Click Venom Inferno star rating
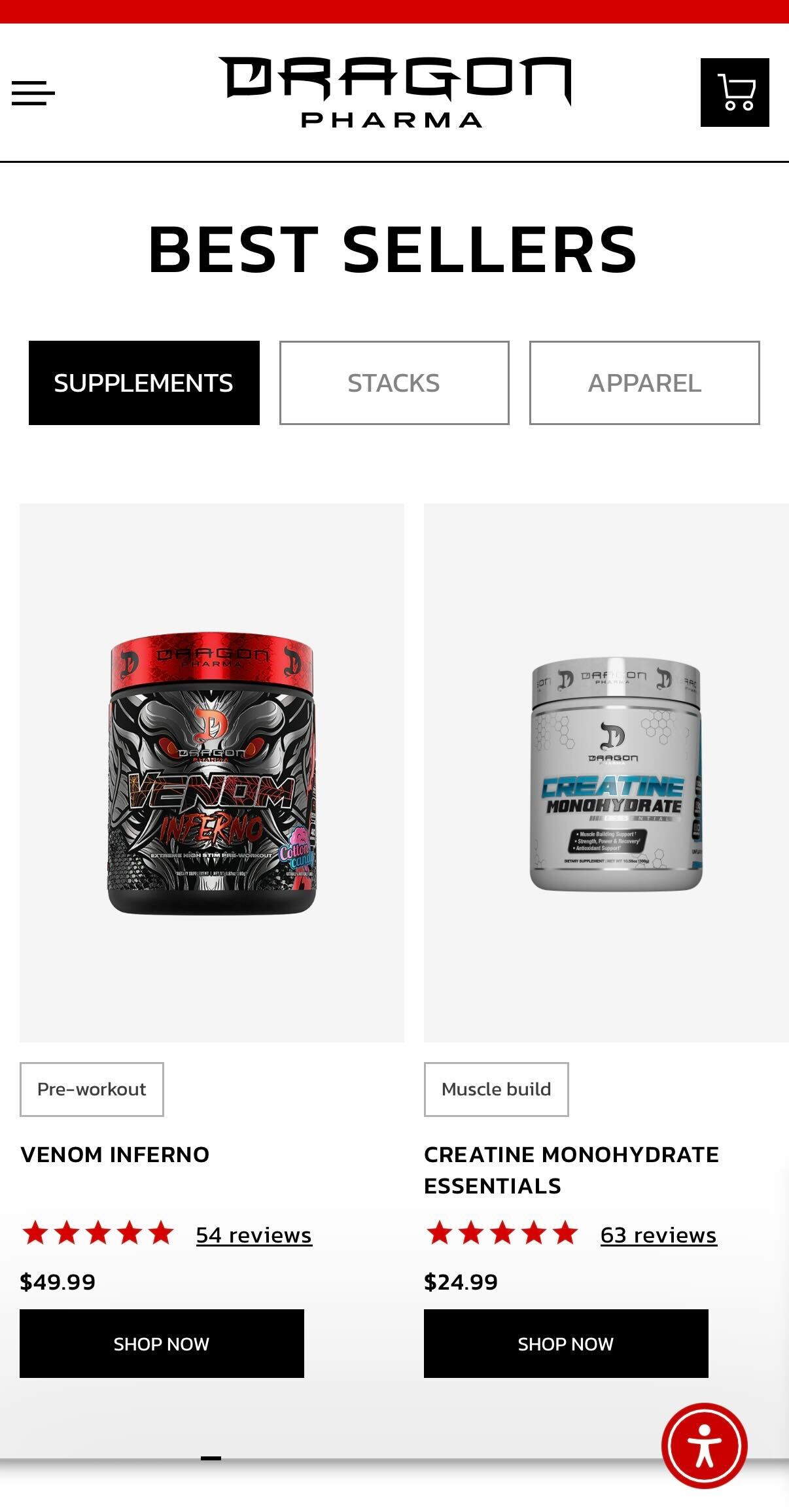The image size is (789, 1512). point(97,1233)
